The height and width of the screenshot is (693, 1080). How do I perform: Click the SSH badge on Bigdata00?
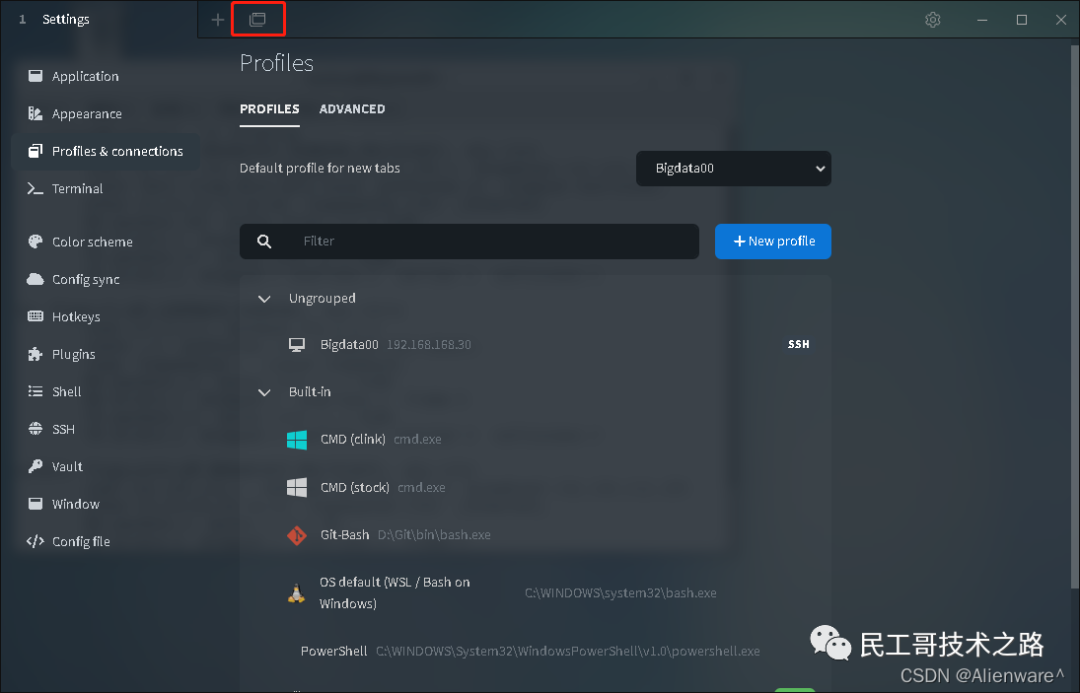(797, 343)
